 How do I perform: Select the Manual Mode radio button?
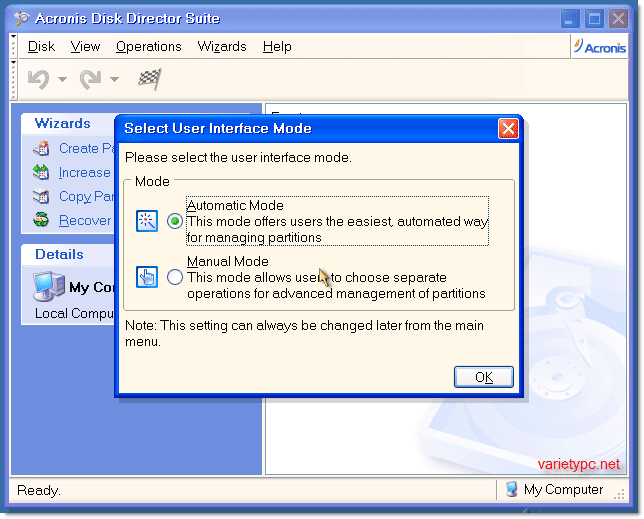(175, 277)
